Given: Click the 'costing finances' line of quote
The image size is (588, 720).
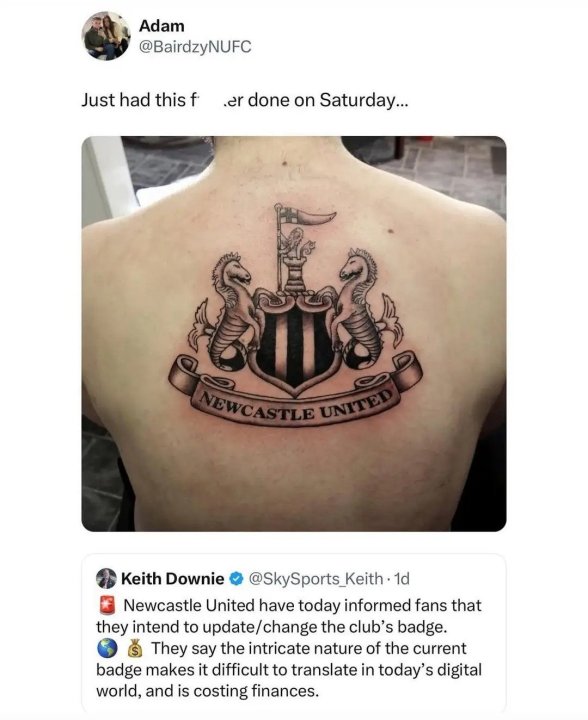Looking at the screenshot, I should (x=207, y=691).
